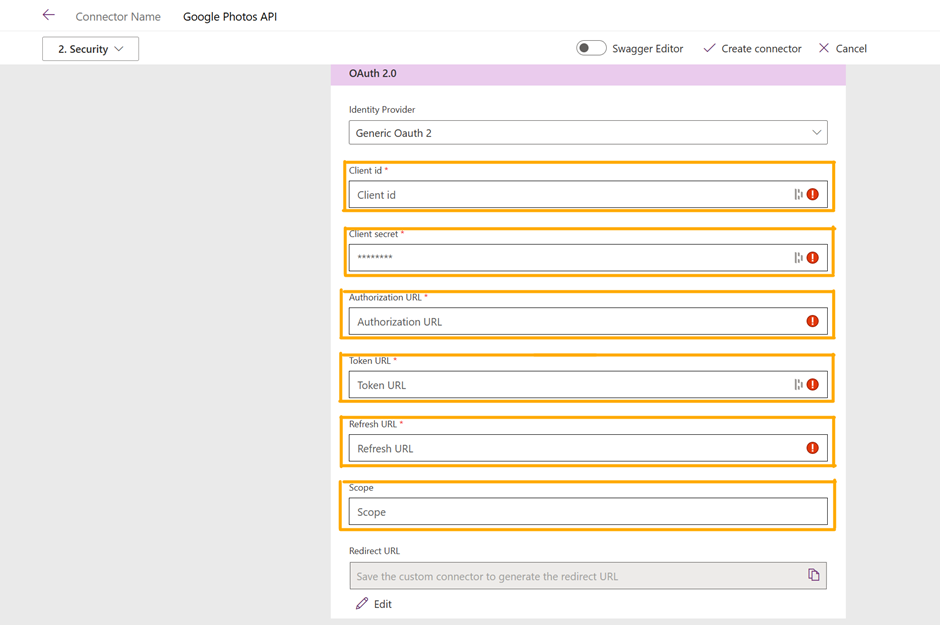Click the Create connector button
This screenshot has width=940, height=625.
tap(752, 49)
